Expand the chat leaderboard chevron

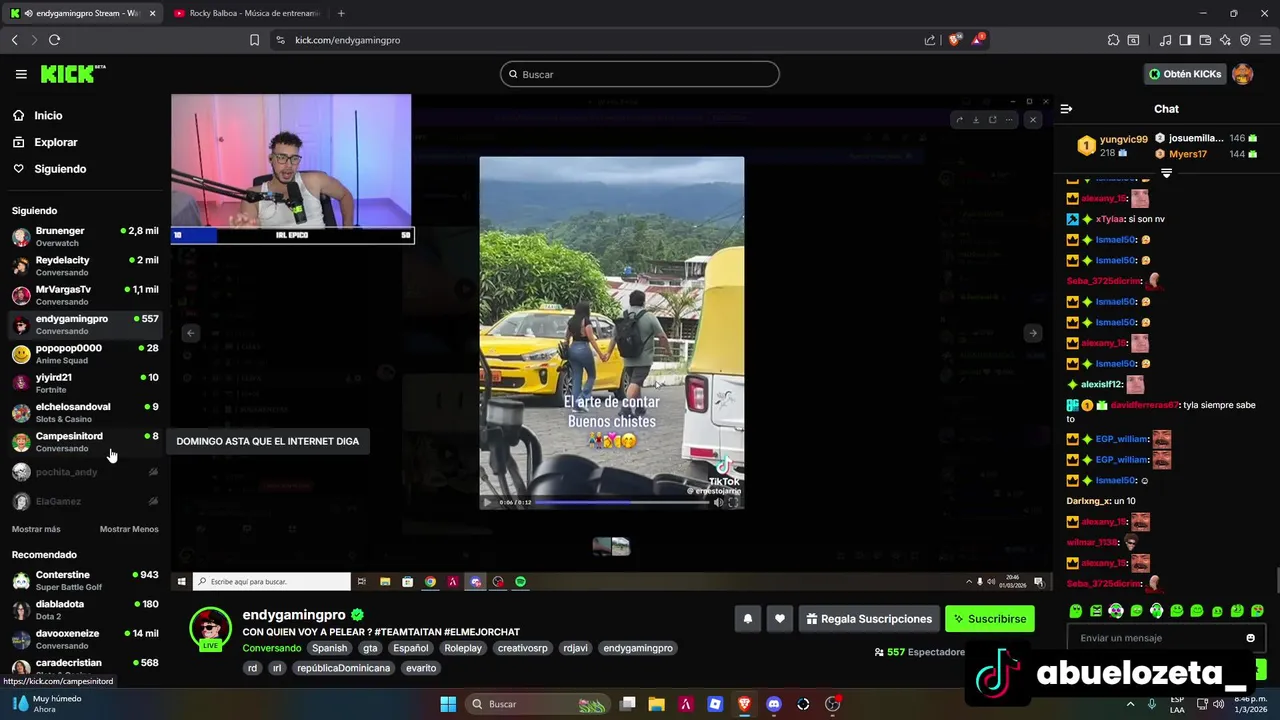(1166, 174)
